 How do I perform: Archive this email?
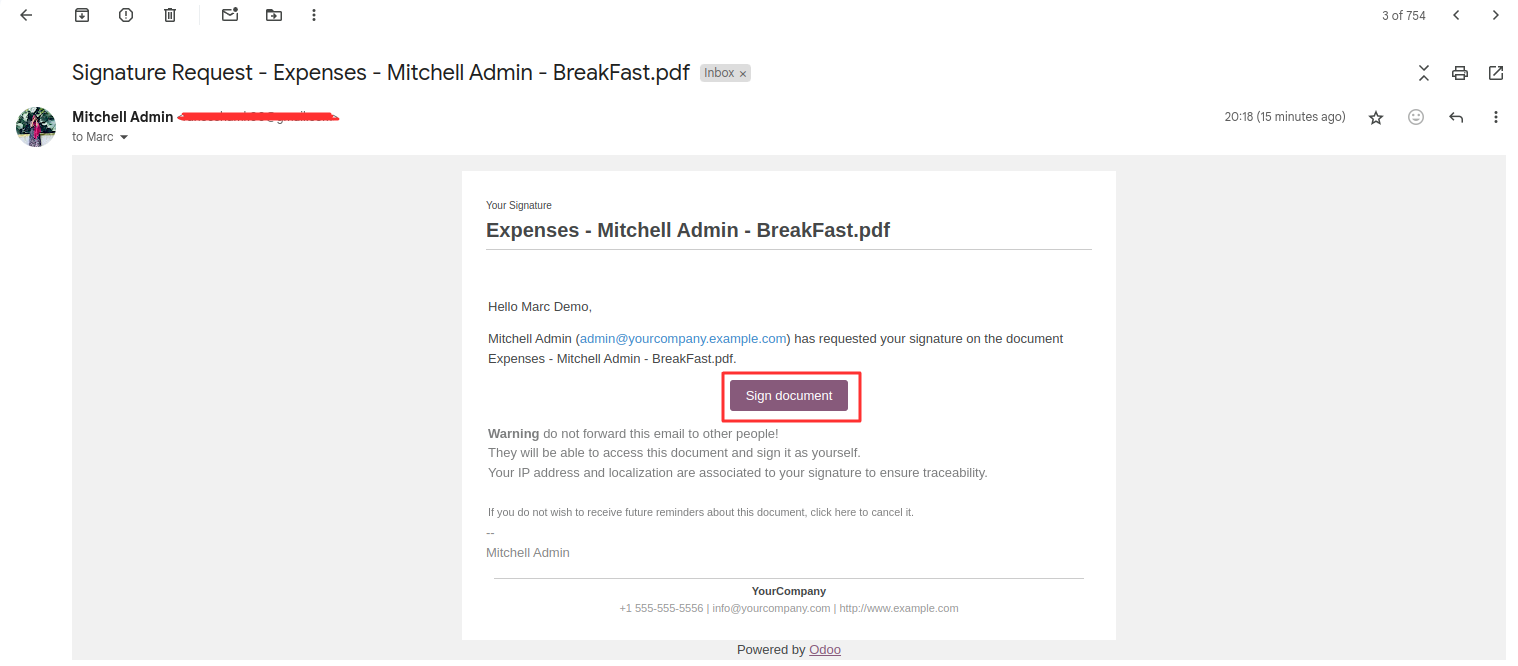[x=82, y=15]
